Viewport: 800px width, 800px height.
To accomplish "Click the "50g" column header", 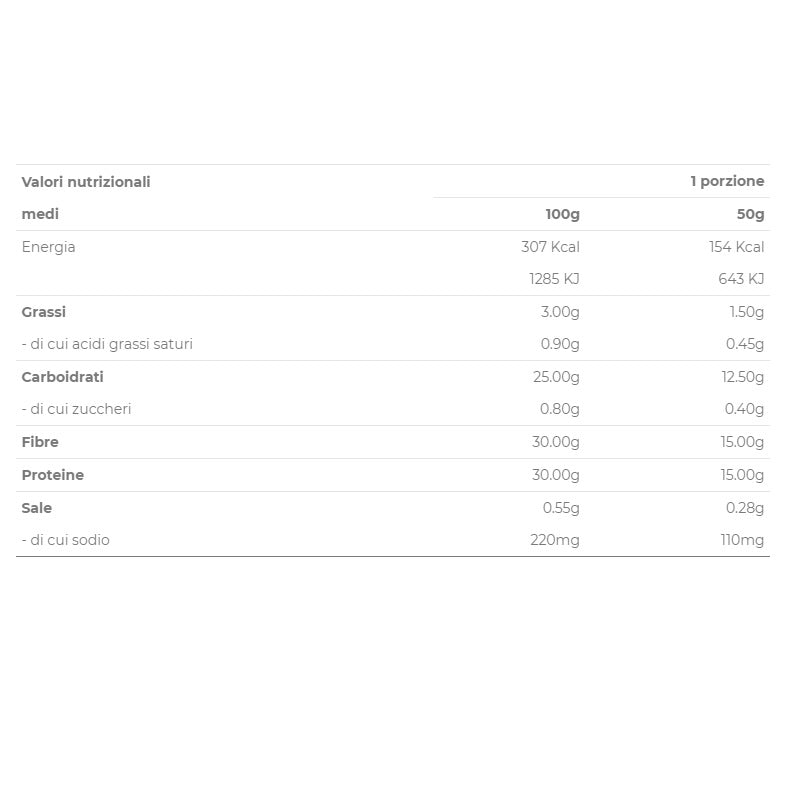I will tap(750, 214).
